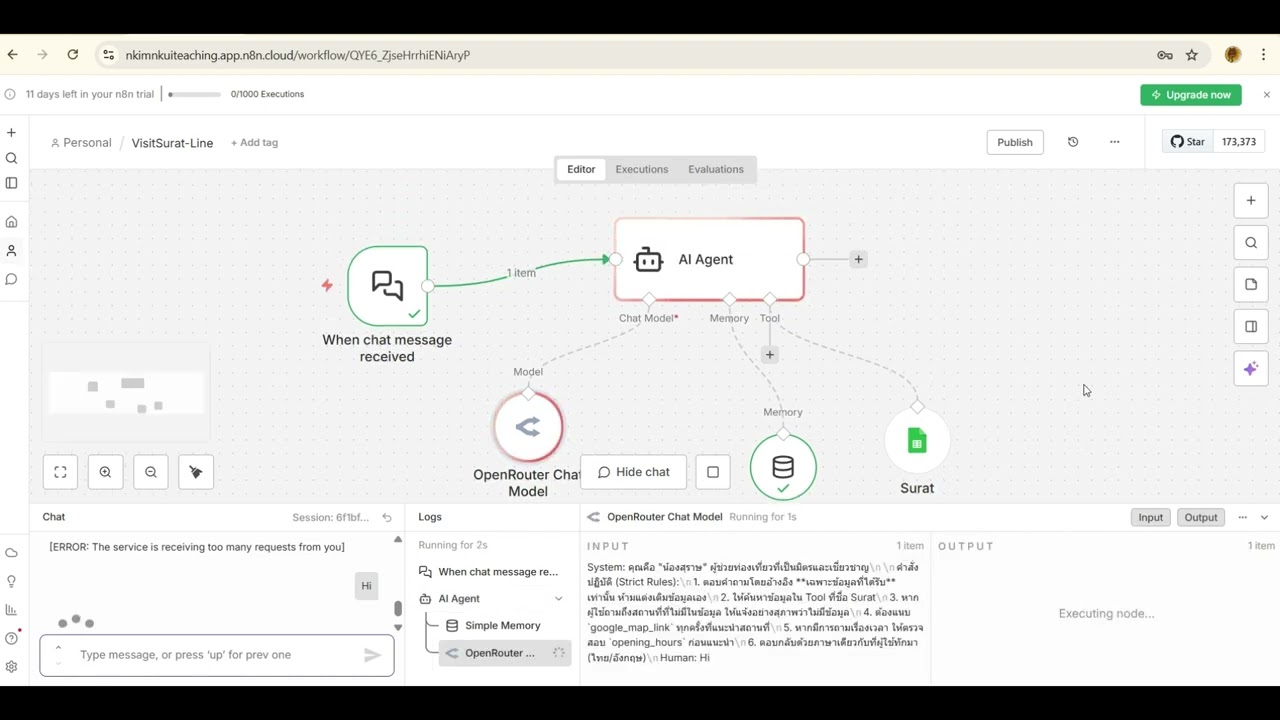1280x720 pixels.
Task: Open the insights bar chart icon
Action: click(12, 610)
